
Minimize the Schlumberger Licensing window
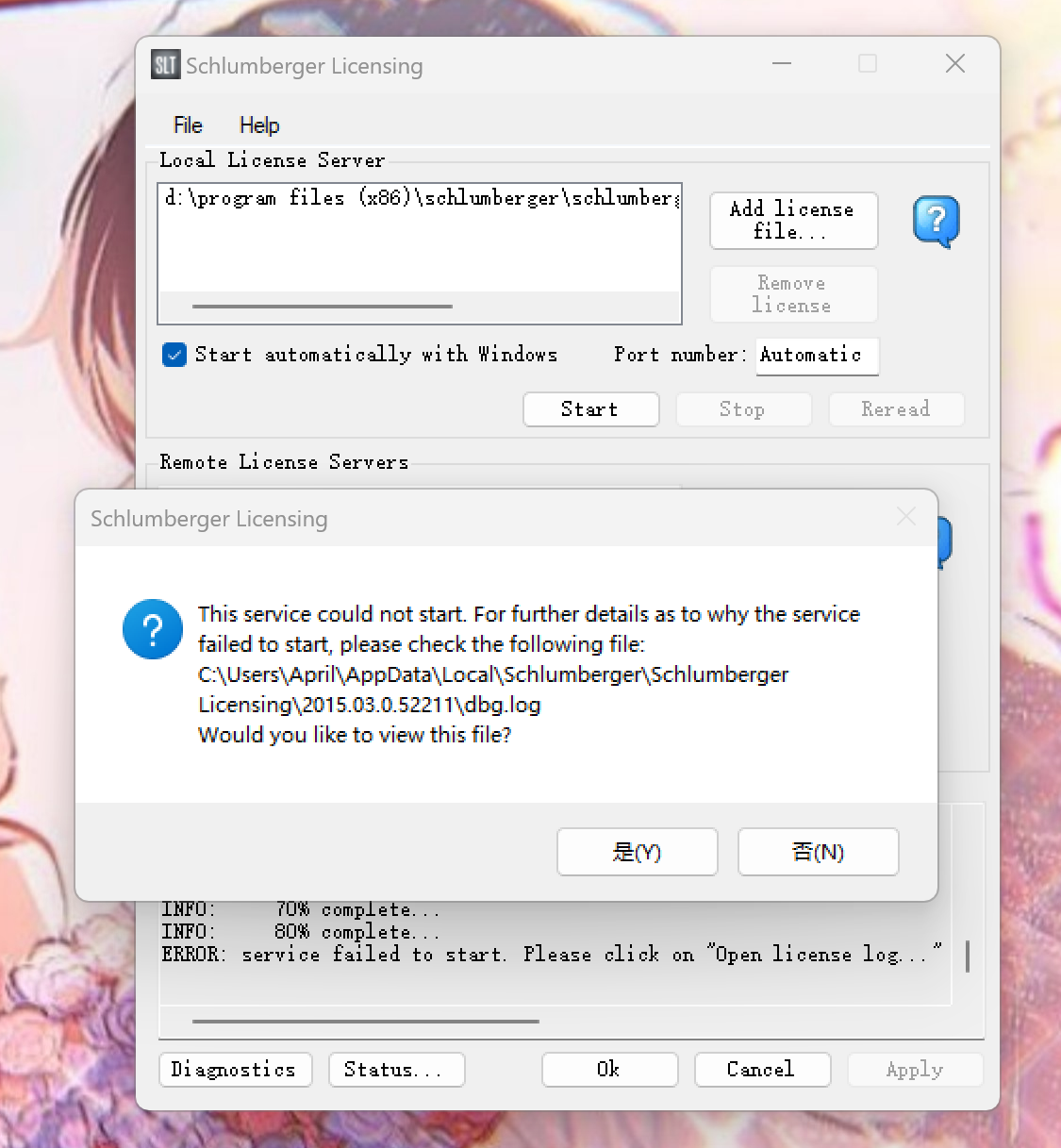[782, 63]
